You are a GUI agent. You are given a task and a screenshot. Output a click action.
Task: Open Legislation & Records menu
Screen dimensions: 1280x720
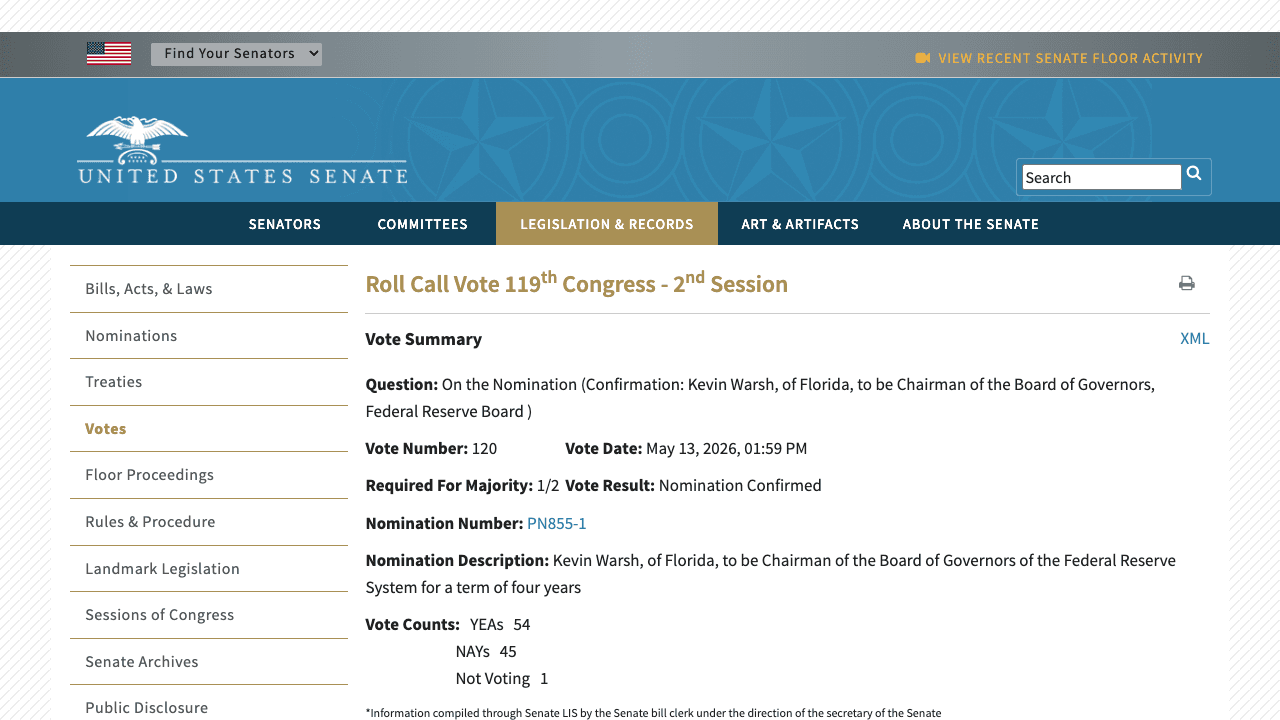[607, 224]
